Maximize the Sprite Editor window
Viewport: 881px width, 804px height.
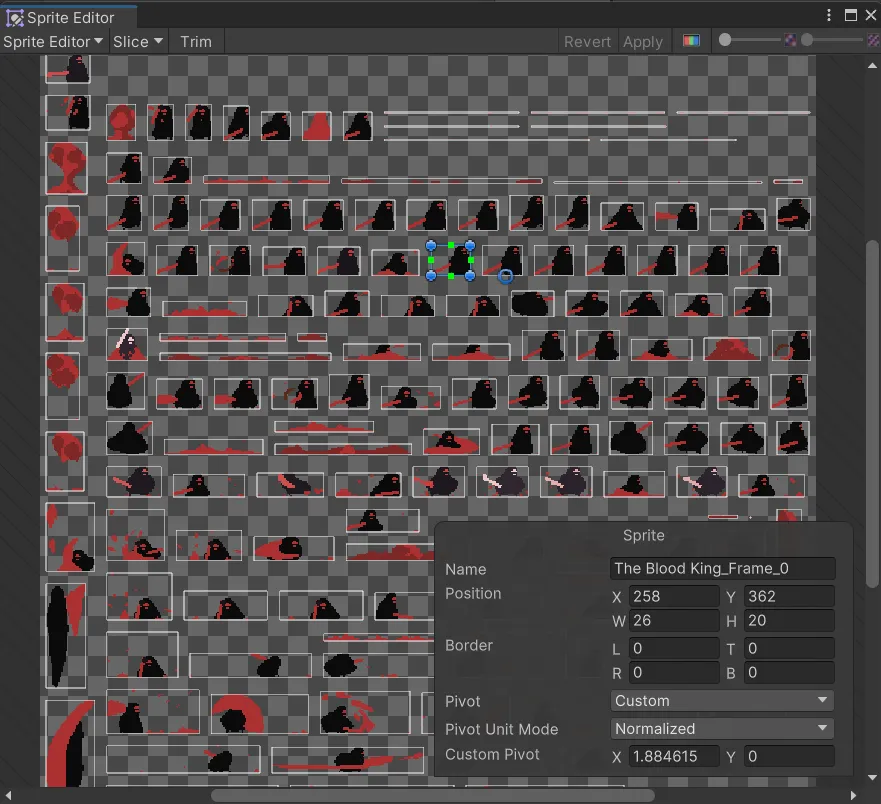tap(851, 15)
